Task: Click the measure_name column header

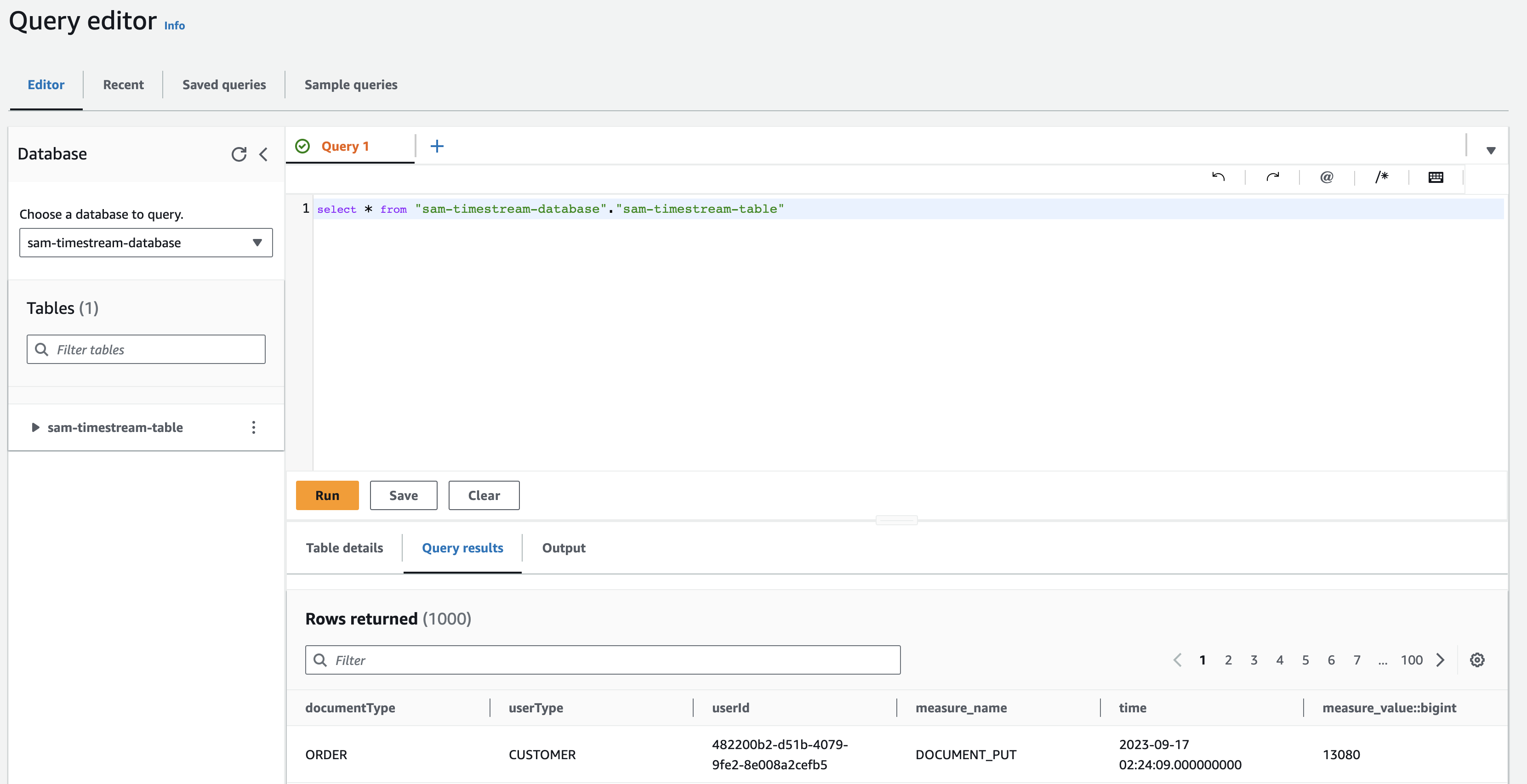Action: (x=961, y=708)
